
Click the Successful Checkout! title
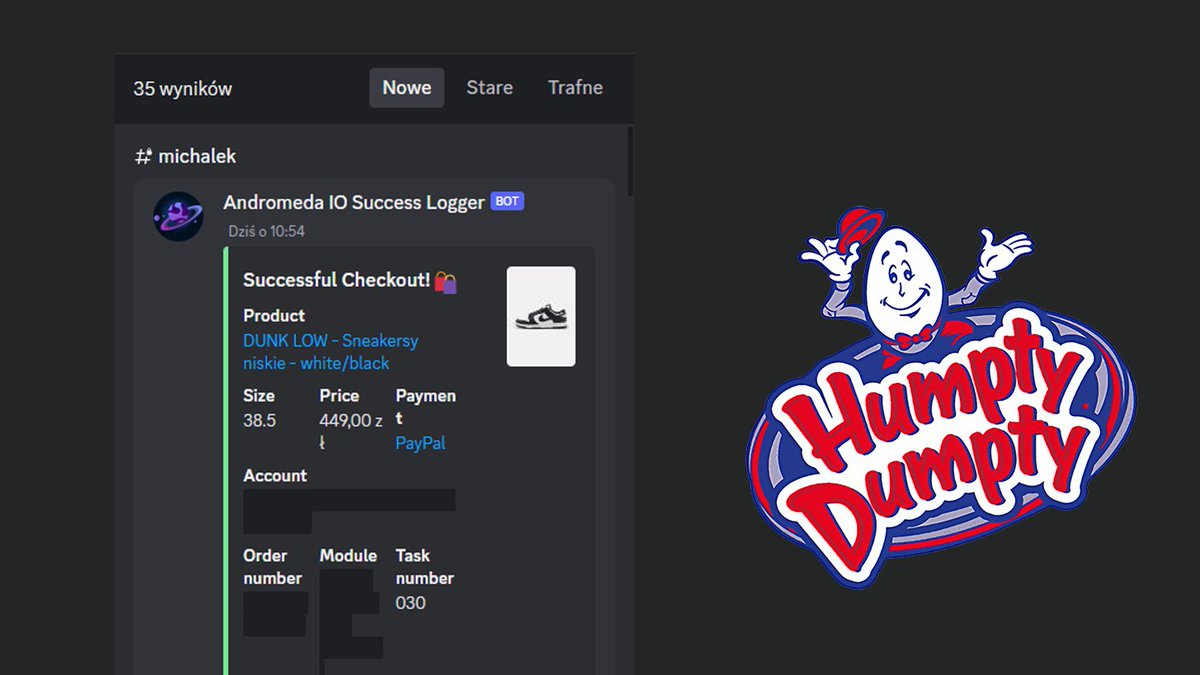pos(336,280)
